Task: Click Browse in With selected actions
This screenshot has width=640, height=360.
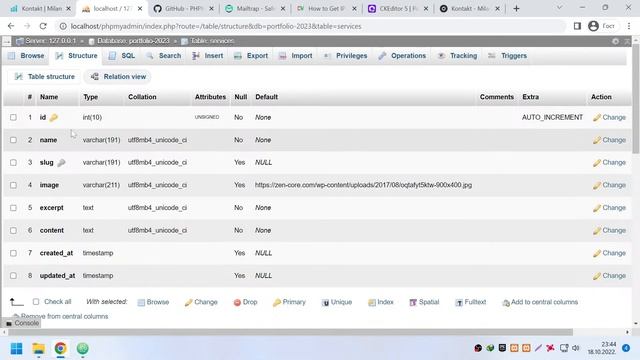Action: [153, 302]
